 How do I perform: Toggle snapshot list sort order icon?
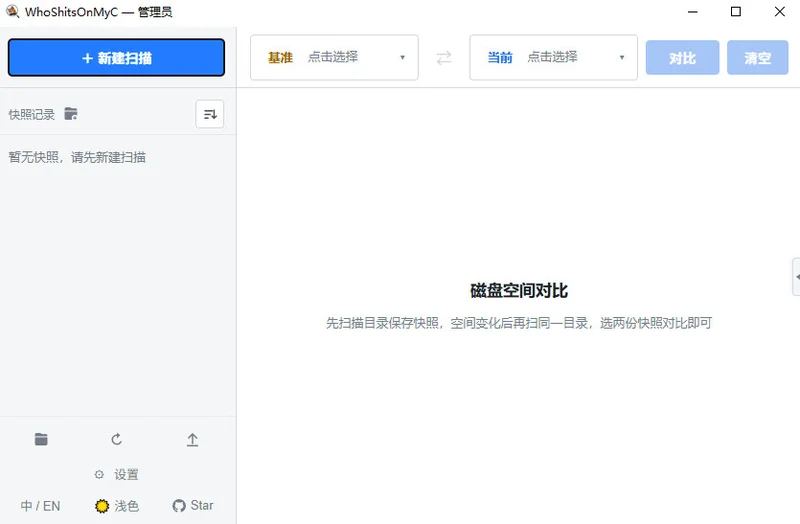(x=210, y=114)
